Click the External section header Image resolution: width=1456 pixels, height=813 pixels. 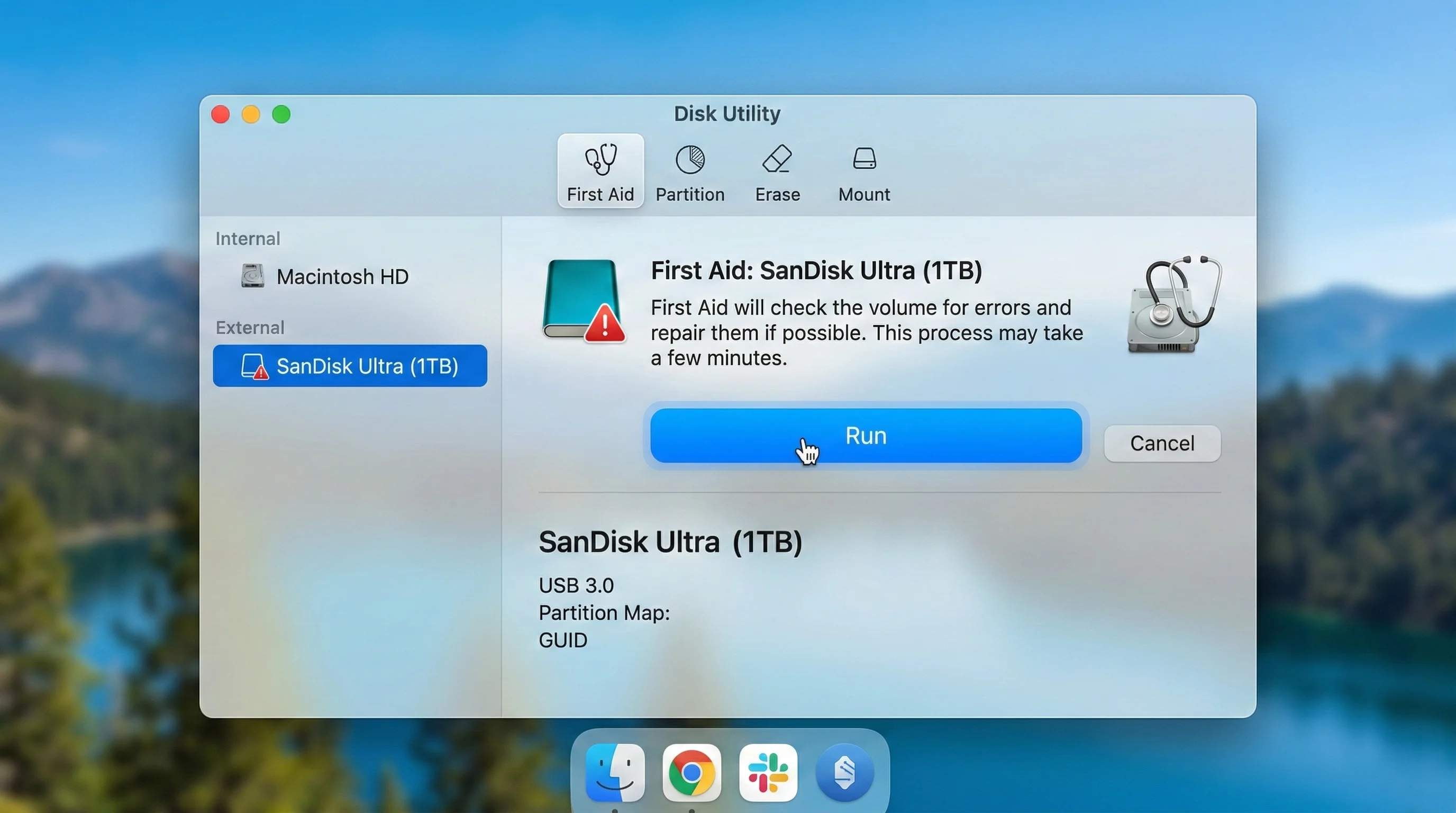click(250, 327)
